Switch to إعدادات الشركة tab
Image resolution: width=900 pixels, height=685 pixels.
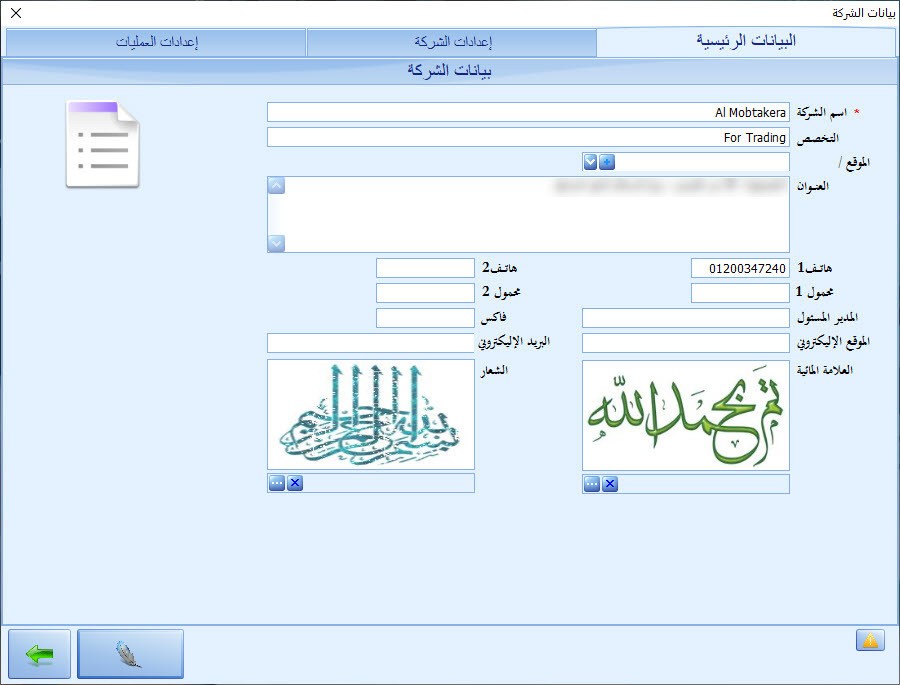click(452, 42)
